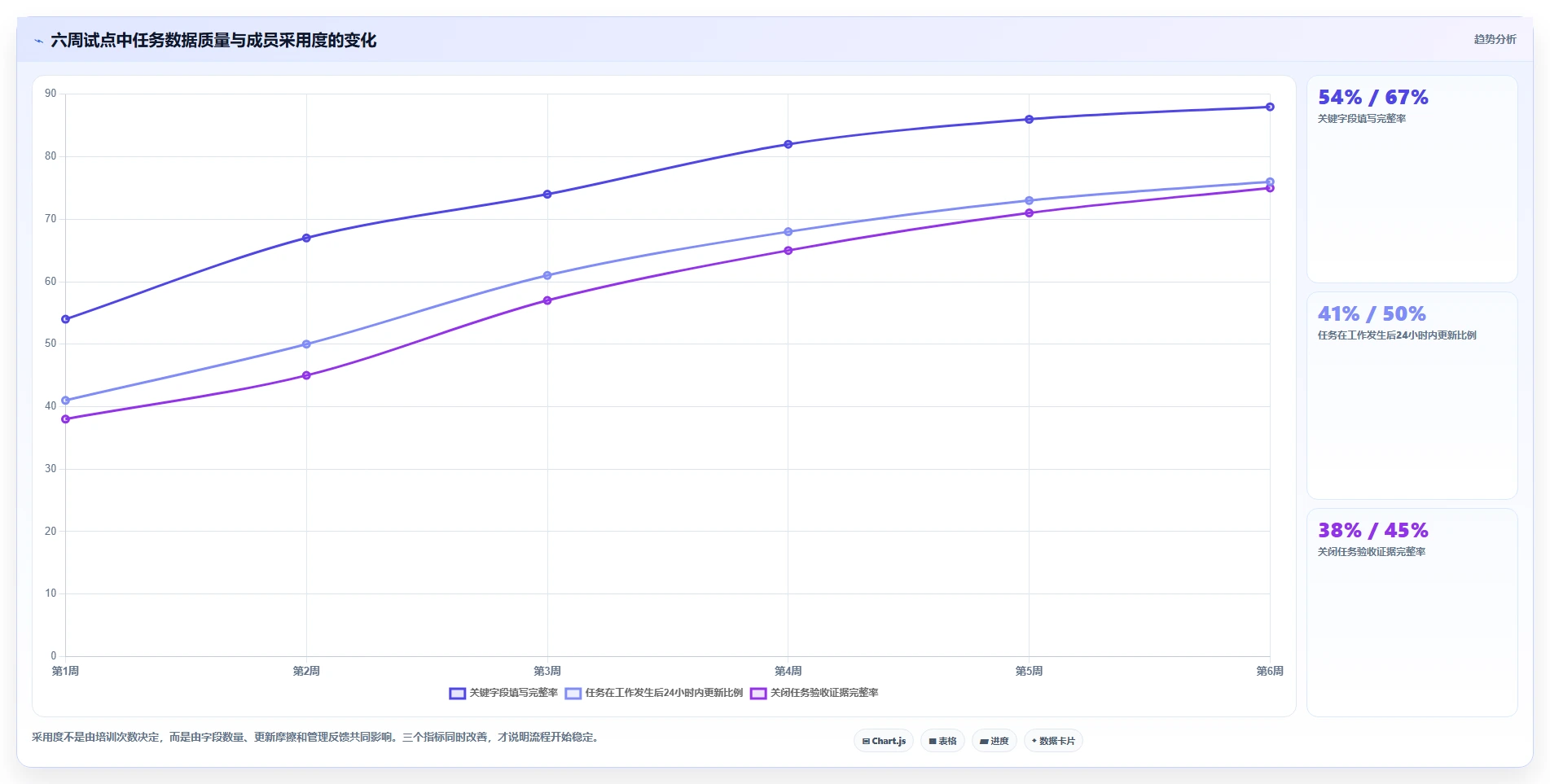Image resolution: width=1550 pixels, height=784 pixels.
Task: Click the trend icon beside the chart title
Action: coord(38,41)
